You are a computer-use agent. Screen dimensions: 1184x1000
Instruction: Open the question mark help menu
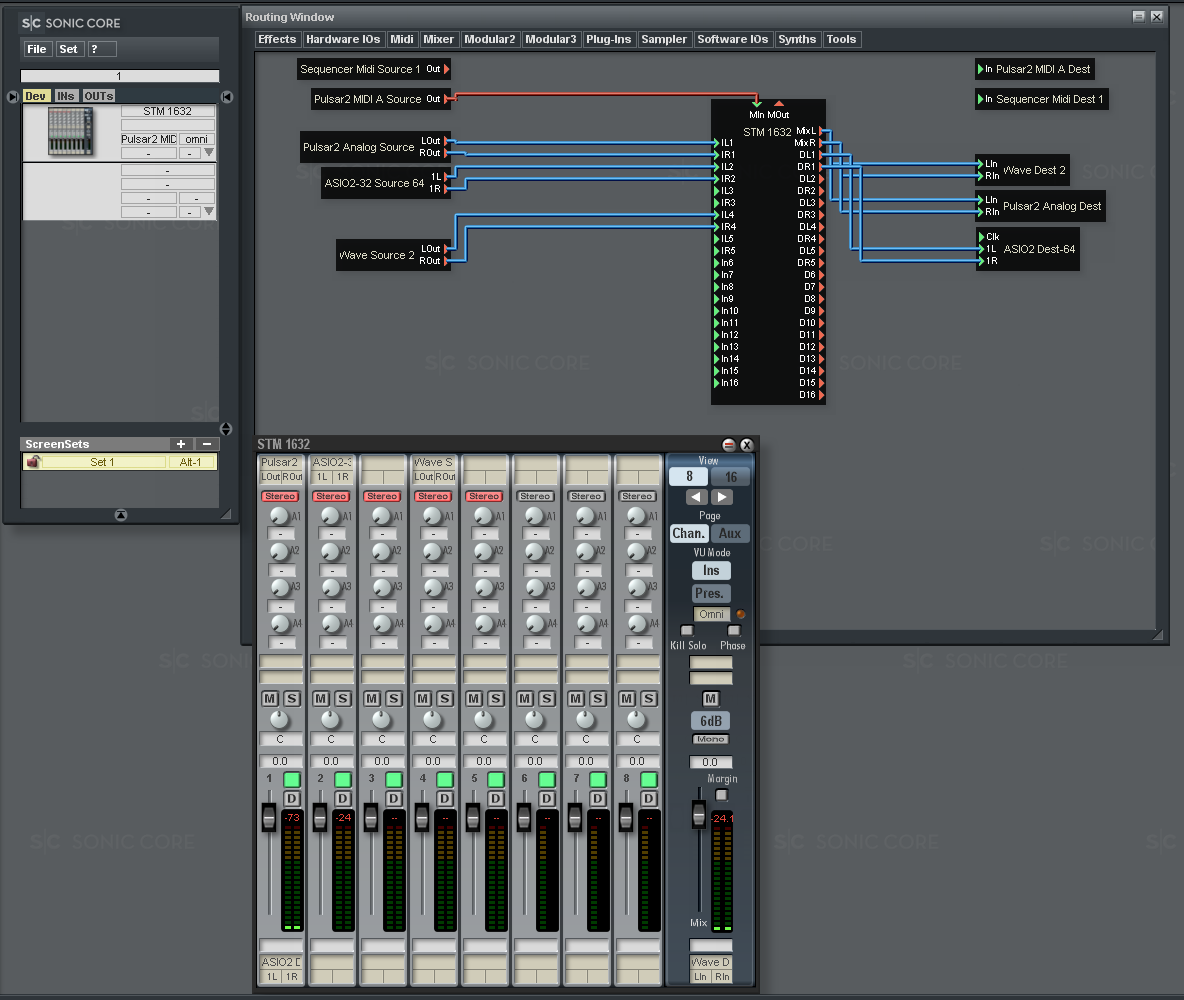[x=102, y=49]
